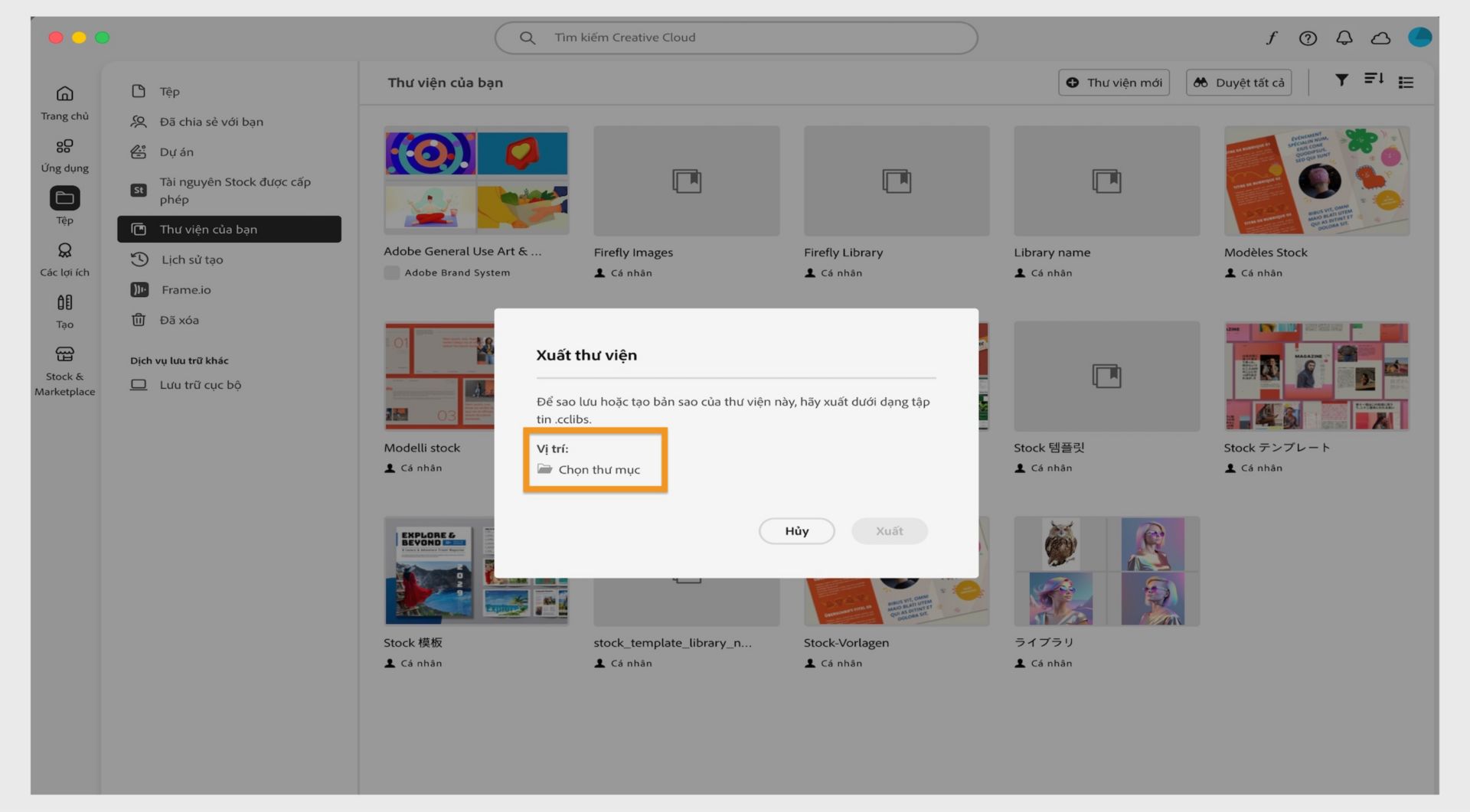Click the Lịch sử tạo history icon
Viewport: 1470px width, 812px height.
pyautogui.click(x=139, y=259)
